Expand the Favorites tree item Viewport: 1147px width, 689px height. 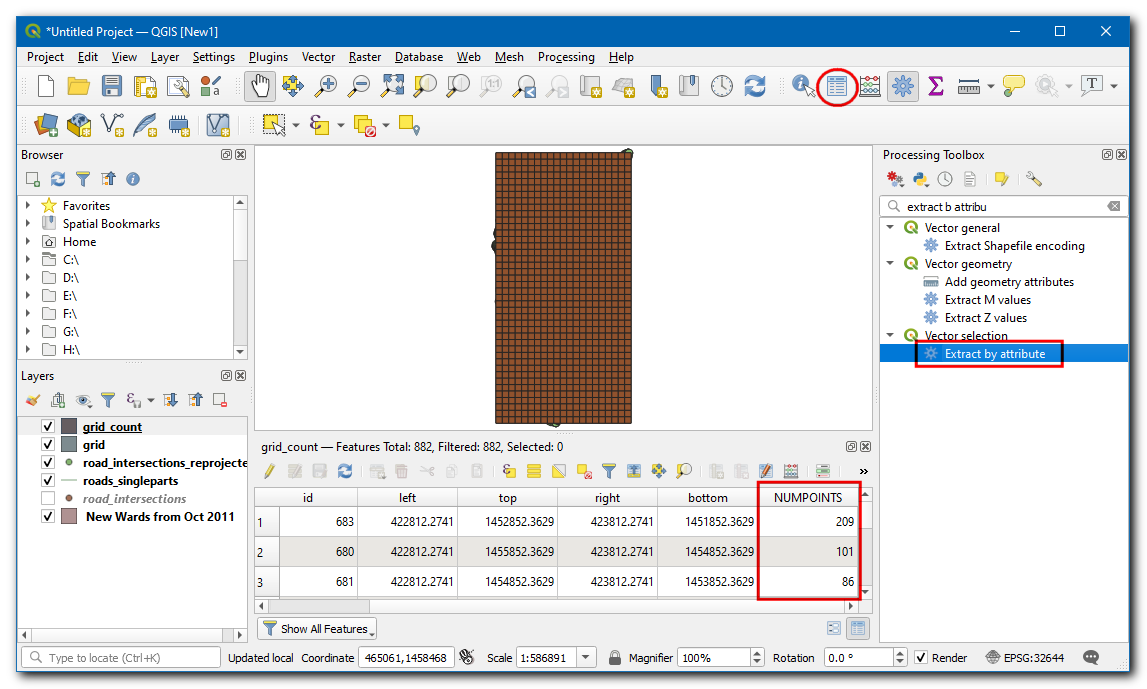[28, 206]
